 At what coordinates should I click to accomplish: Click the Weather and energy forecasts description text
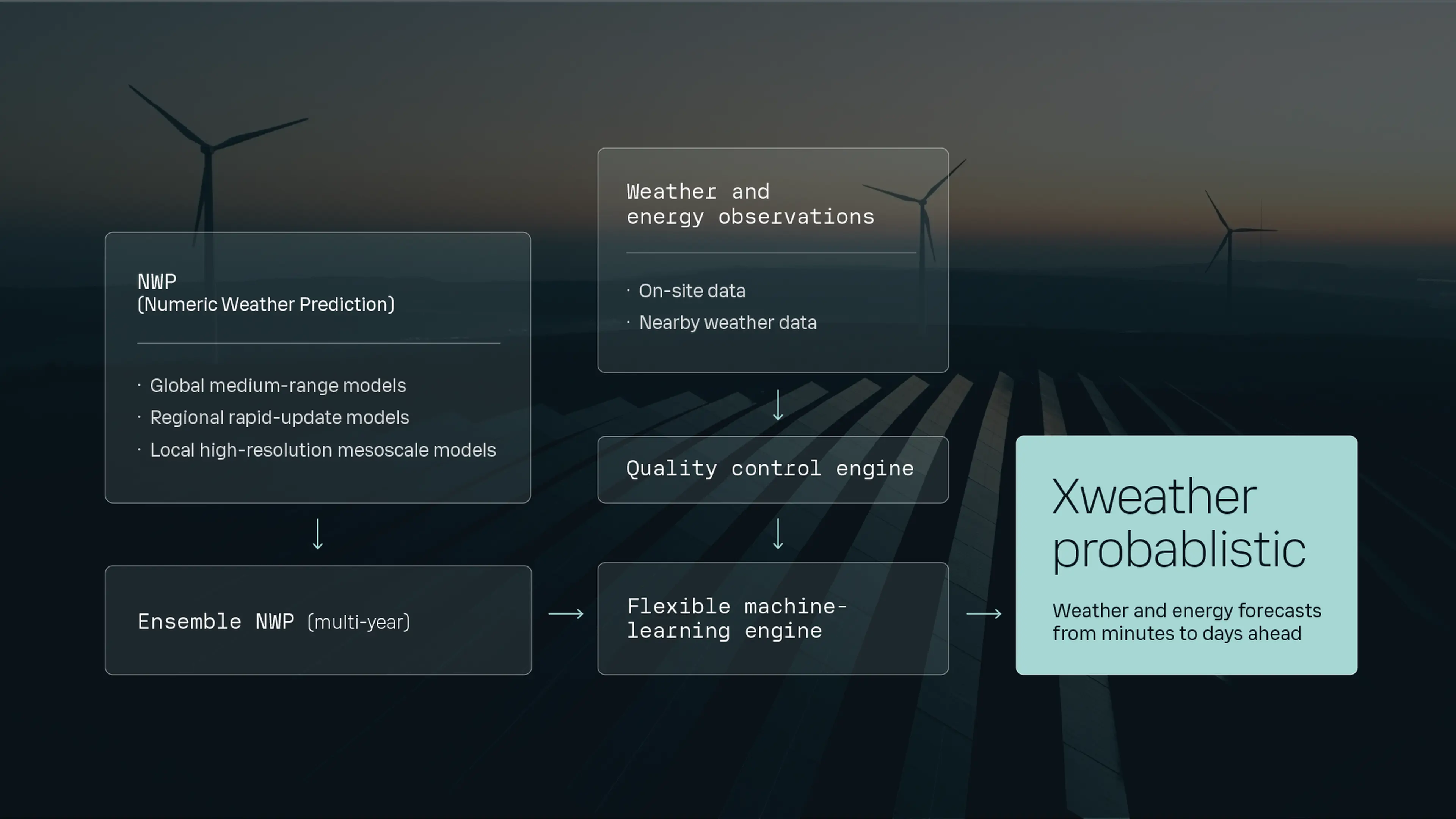coord(1187,622)
